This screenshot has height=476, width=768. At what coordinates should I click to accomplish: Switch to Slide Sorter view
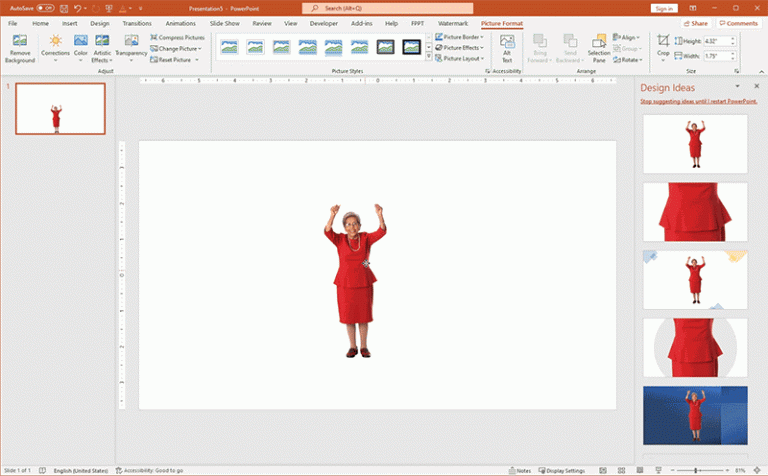click(x=621, y=471)
